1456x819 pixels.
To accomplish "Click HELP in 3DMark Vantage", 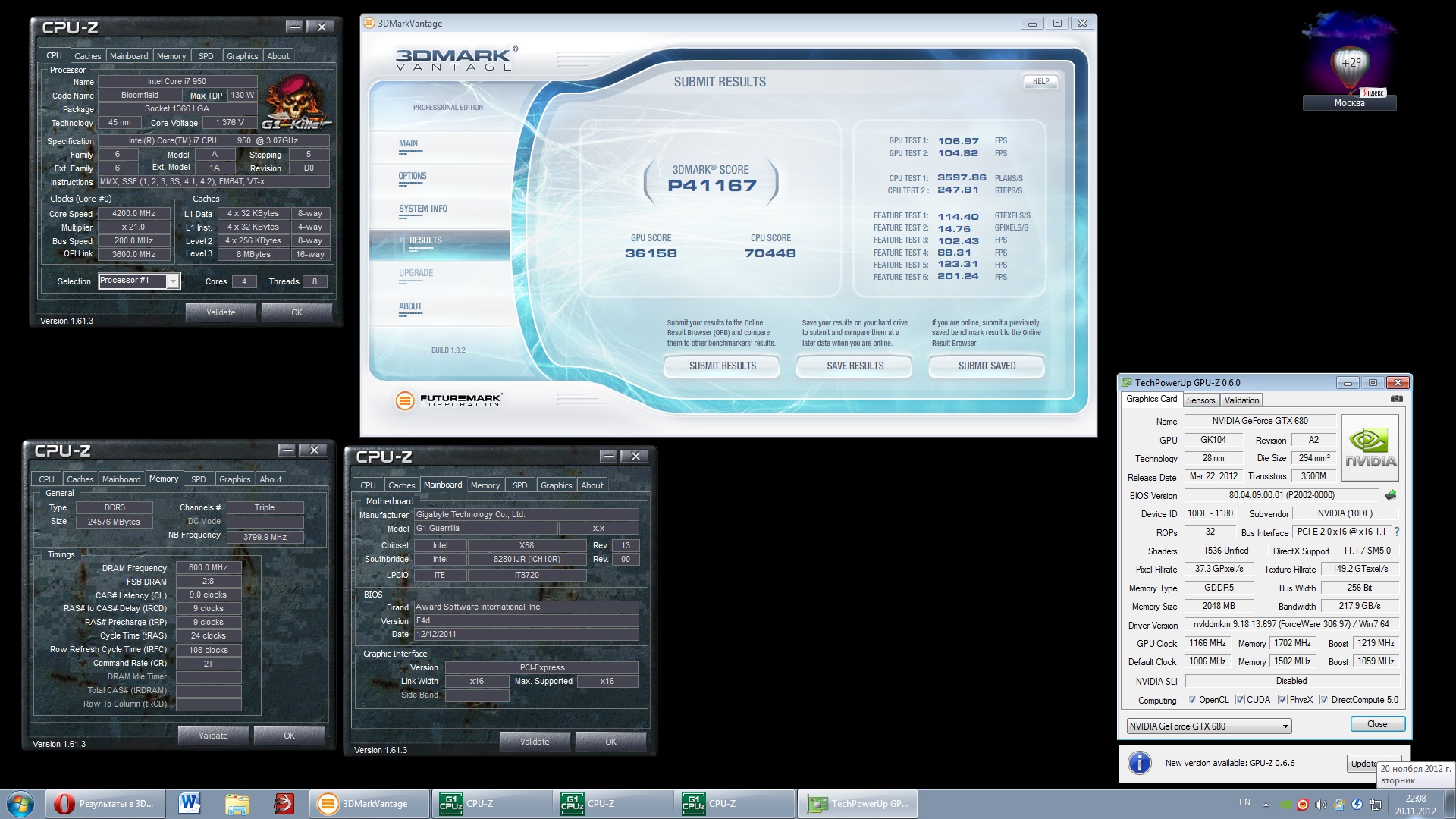I will point(1040,82).
